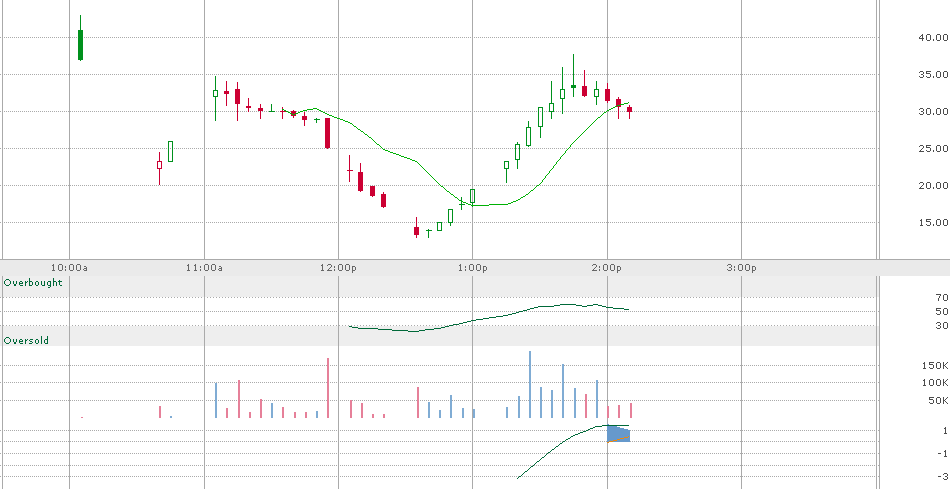Screen dimensions: 950x489
Task: Click the 3:00p time axis label
Action: coord(741,268)
